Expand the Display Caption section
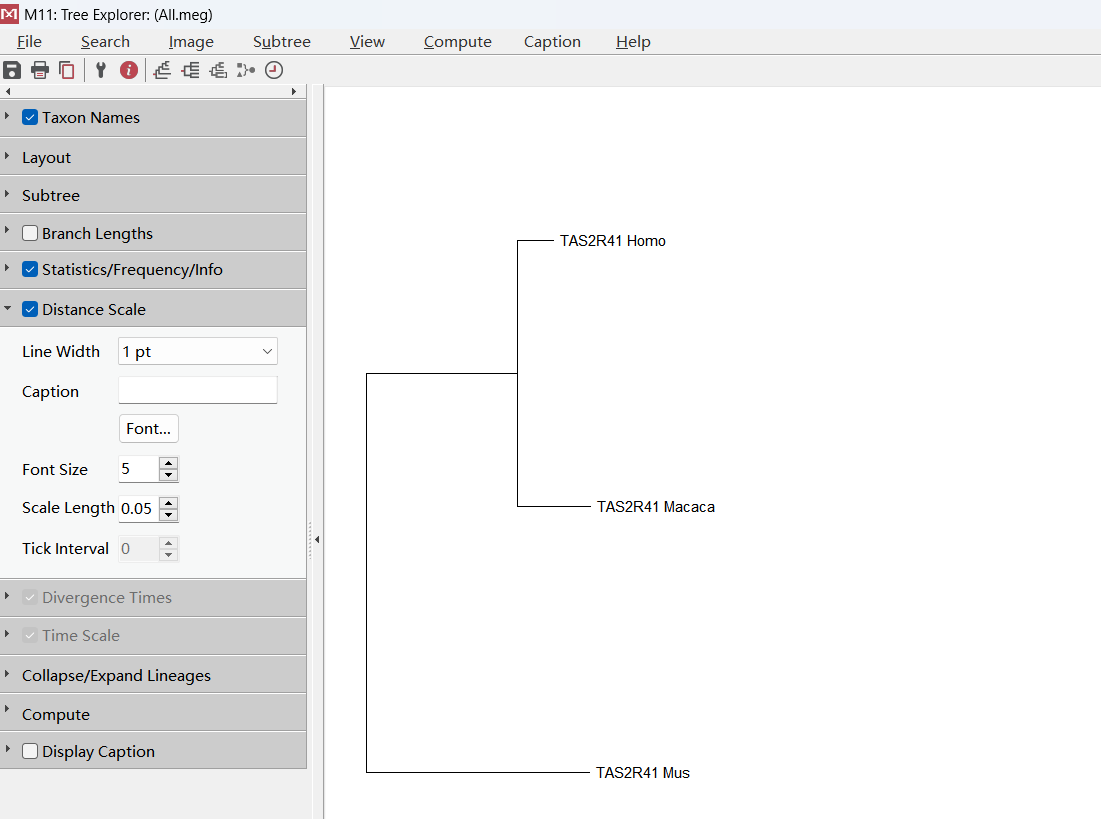Screen dimensions: 1101x819 tap(7, 749)
